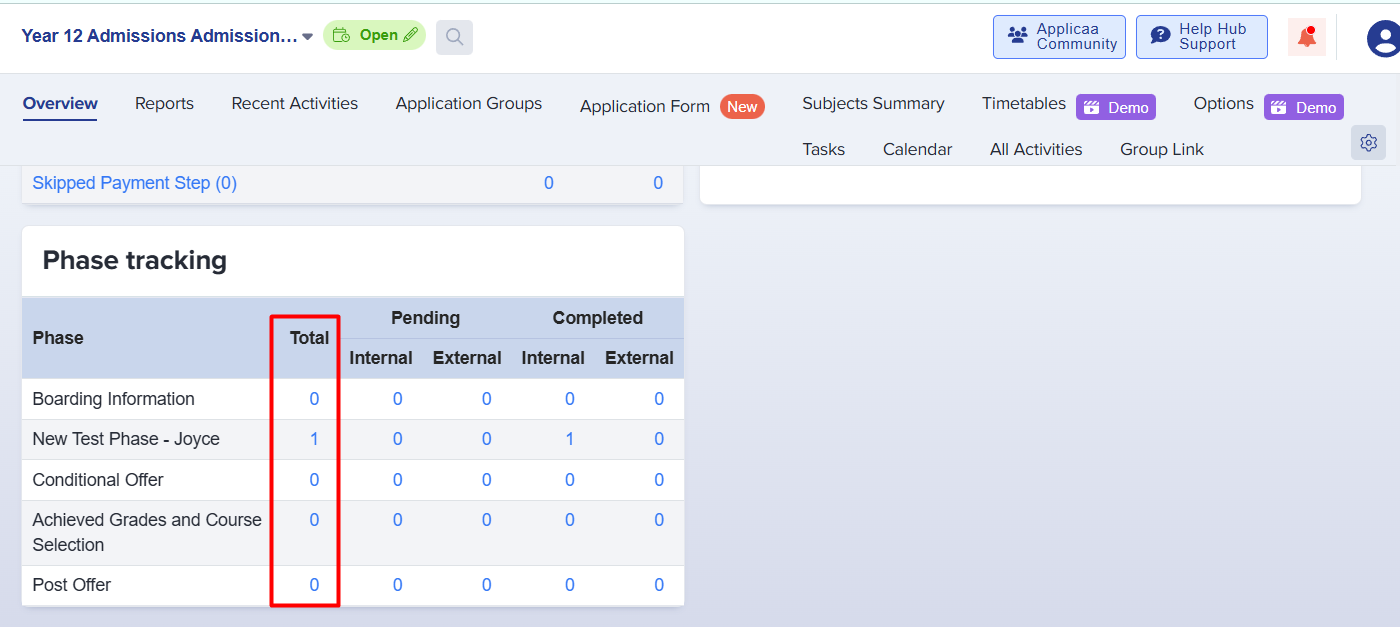The image size is (1400, 627).
Task: Click New Test Phase - Joyce total count
Action: click(314, 439)
